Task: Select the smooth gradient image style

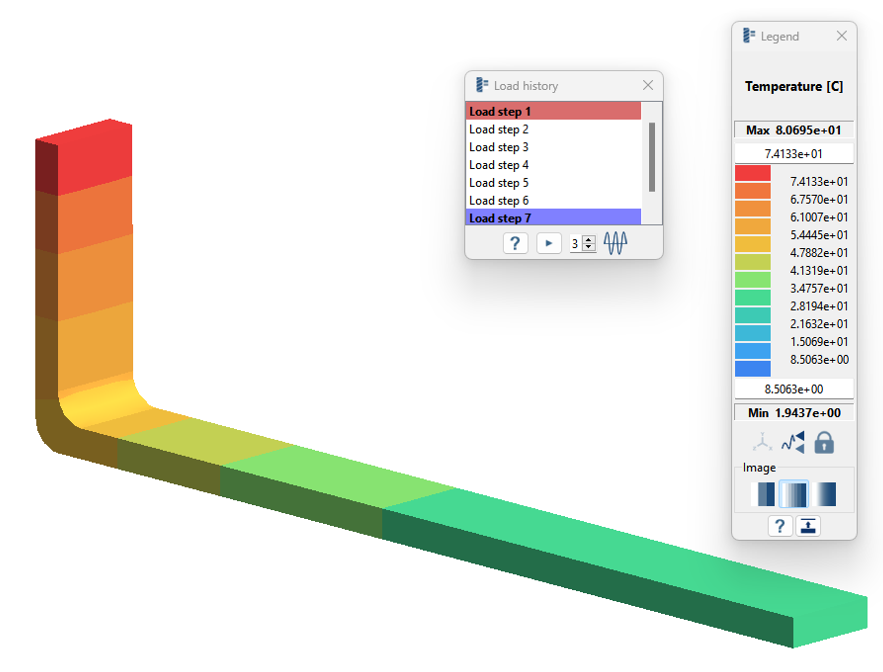Action: (825, 494)
